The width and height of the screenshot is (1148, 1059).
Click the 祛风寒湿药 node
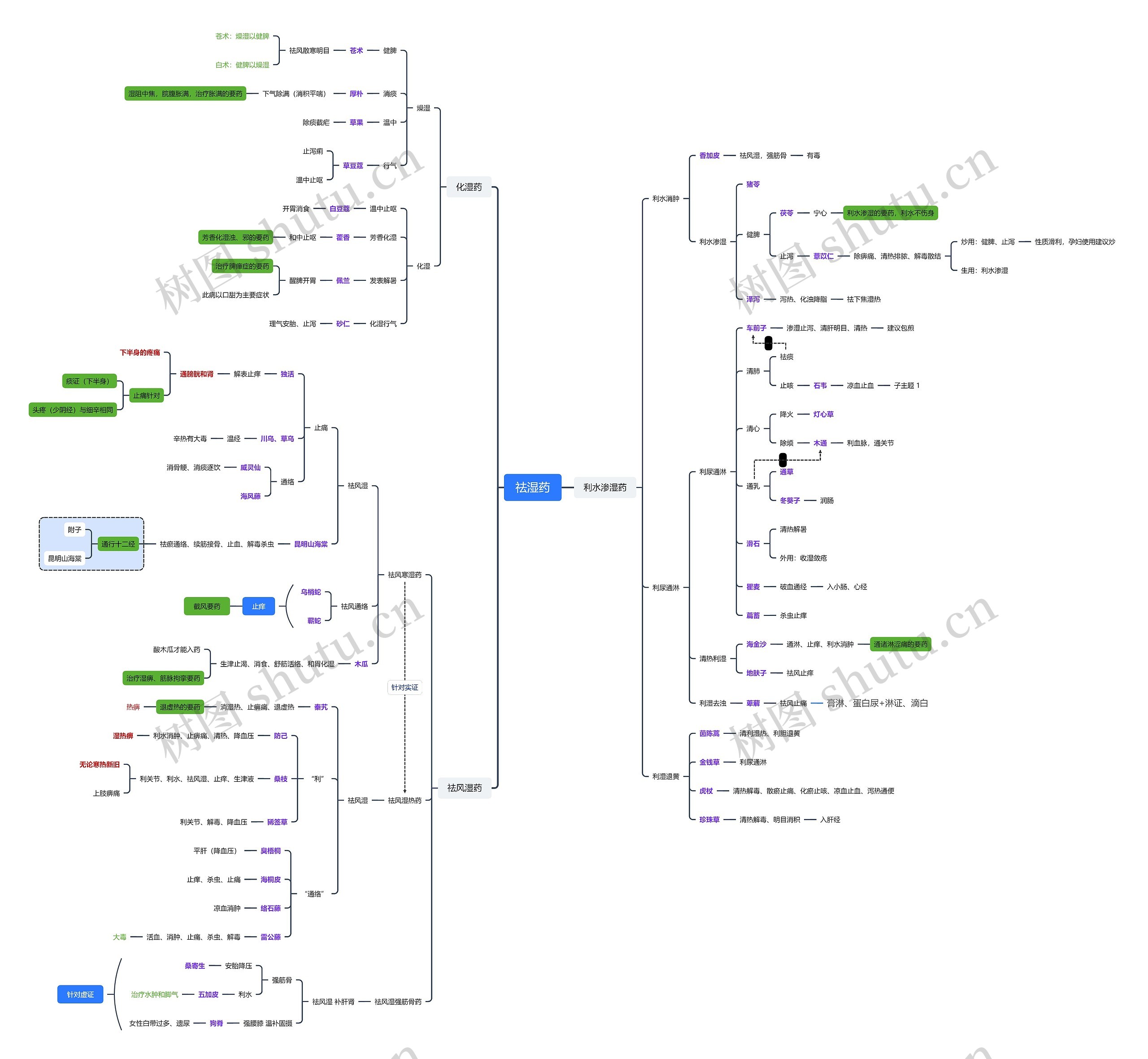(404, 575)
